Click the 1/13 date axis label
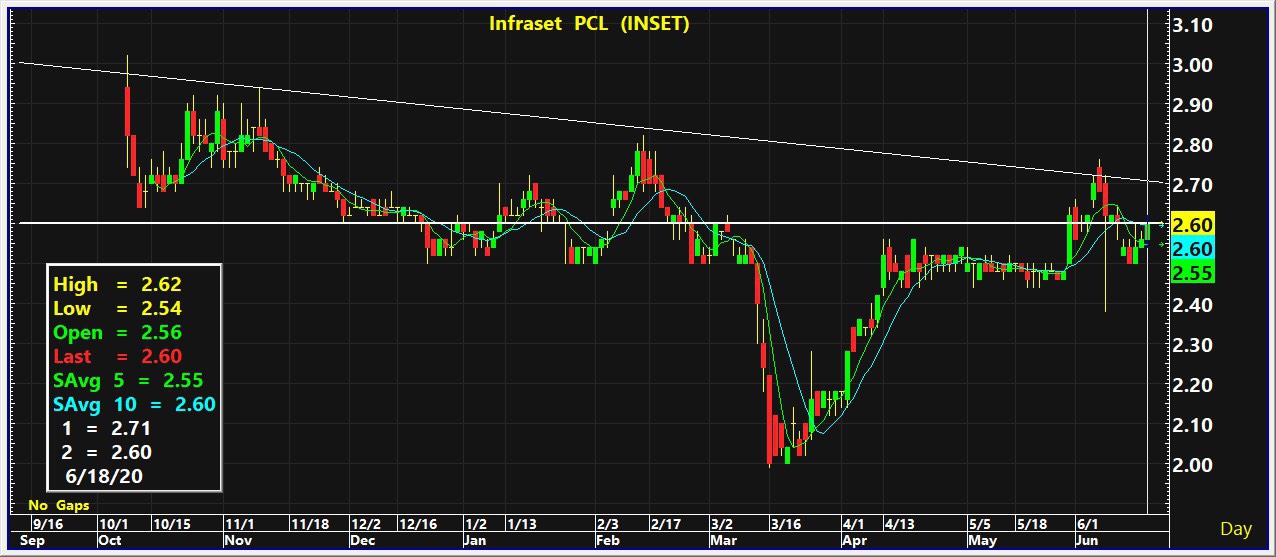 click(521, 524)
